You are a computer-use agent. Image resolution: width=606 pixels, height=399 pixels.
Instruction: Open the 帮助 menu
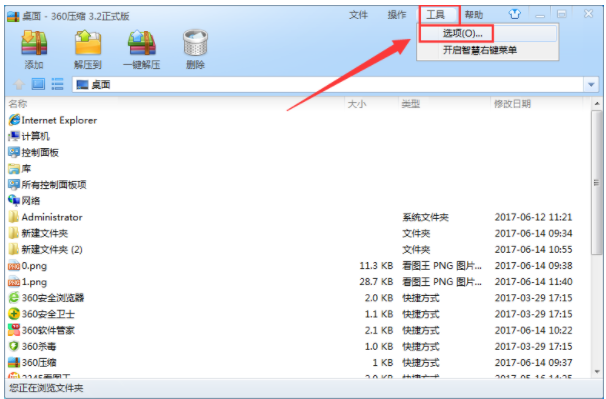[x=474, y=15]
